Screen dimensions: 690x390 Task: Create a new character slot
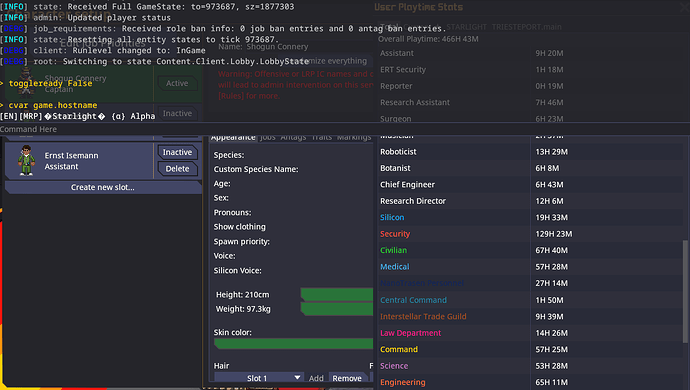[103, 187]
